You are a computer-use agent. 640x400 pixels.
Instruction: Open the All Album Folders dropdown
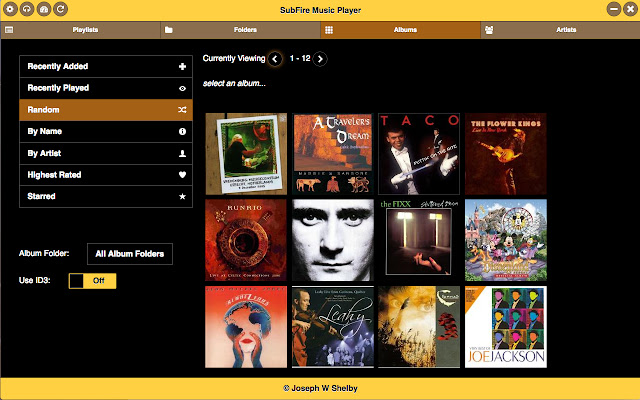tap(130, 254)
